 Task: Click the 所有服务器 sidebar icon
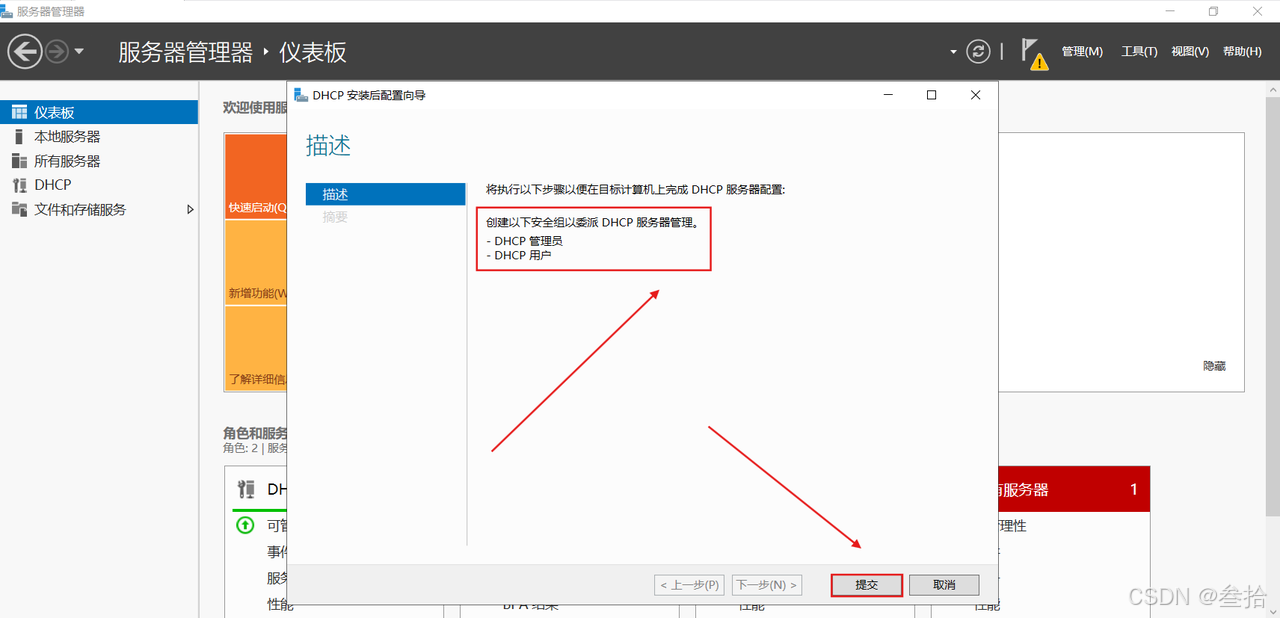pyautogui.click(x=19, y=161)
